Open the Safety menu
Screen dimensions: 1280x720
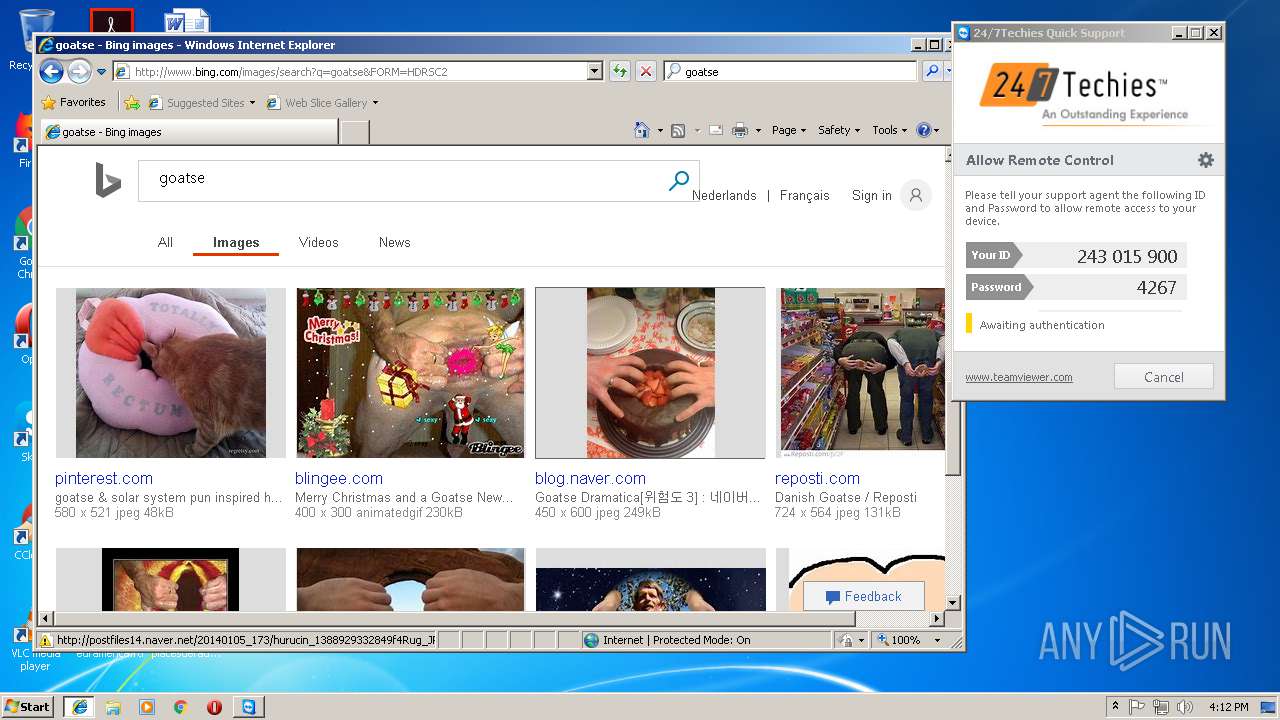click(x=838, y=130)
